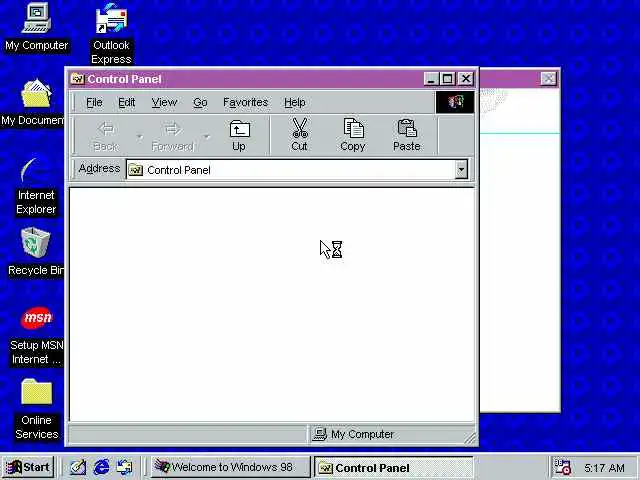
Task: Click Control Panel taskbar button
Action: tap(394, 467)
